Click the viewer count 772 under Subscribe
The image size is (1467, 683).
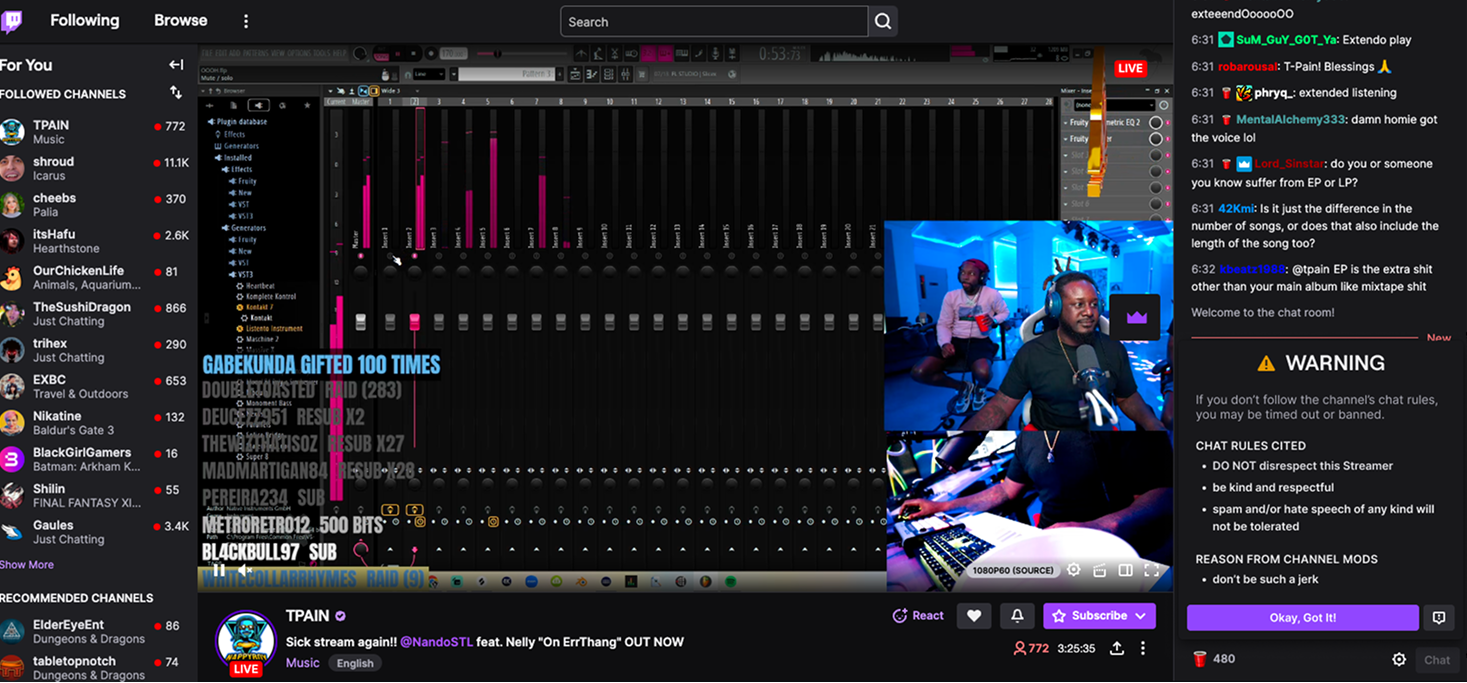pos(1031,648)
